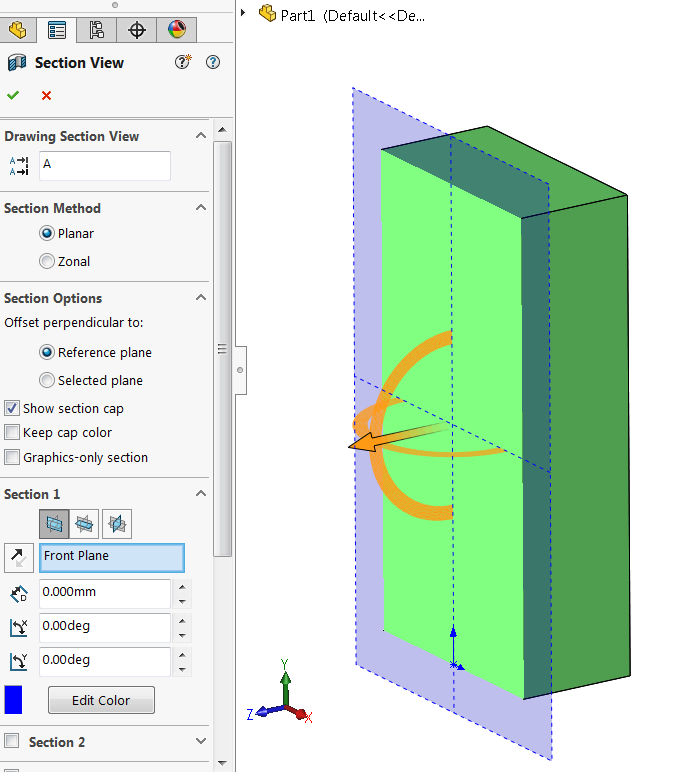This screenshot has height=772, width=674.
Task: Decrease the Y rotation angle
Action: (x=183, y=669)
